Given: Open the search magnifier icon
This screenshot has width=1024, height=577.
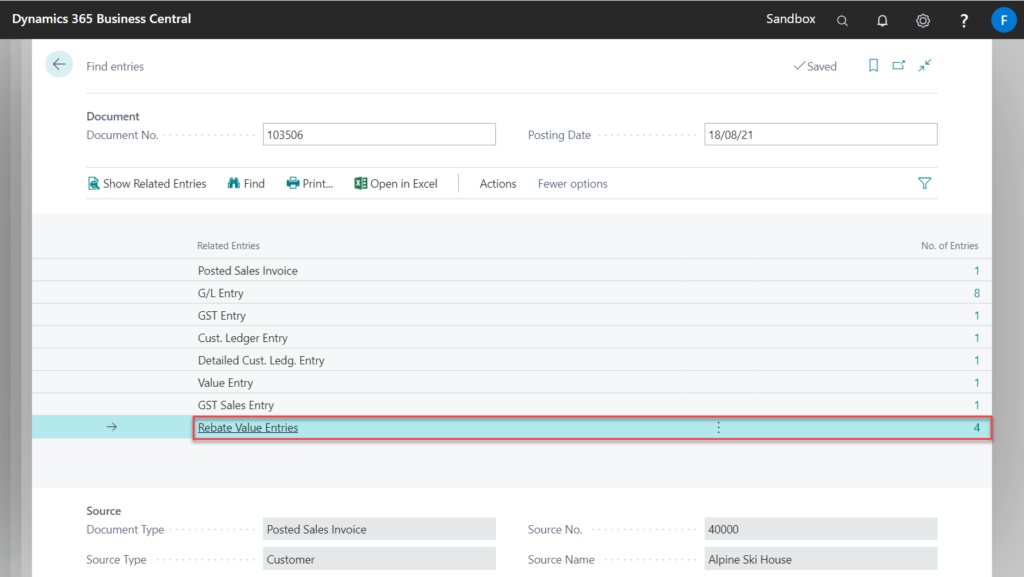Looking at the screenshot, I should coord(842,20).
